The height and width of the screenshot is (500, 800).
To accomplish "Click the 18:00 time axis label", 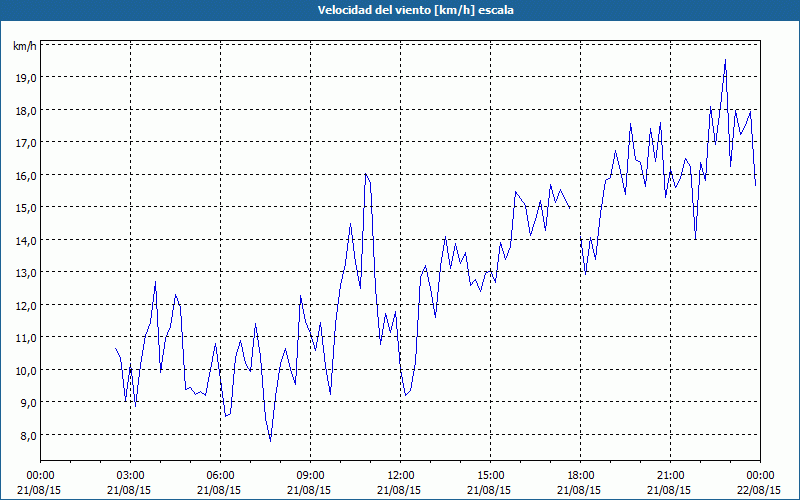I will (580, 476).
